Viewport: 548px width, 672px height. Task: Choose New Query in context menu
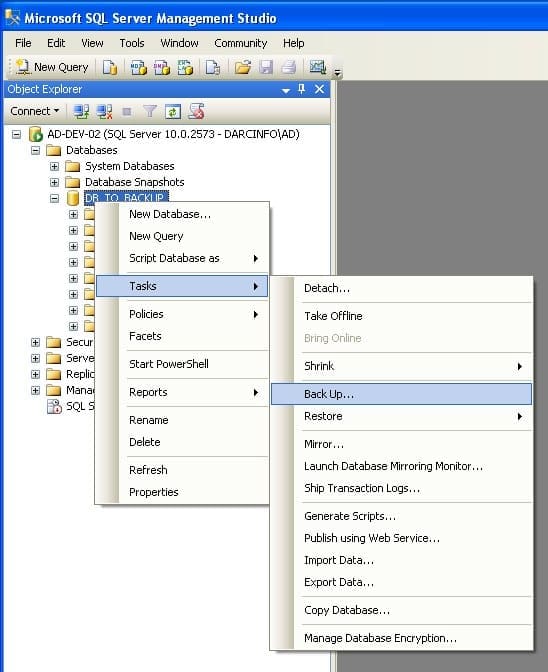pyautogui.click(x=183, y=236)
